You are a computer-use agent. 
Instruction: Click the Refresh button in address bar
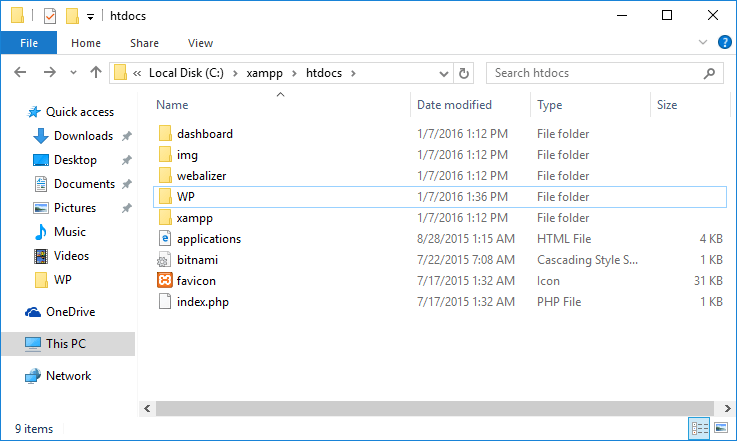[464, 73]
